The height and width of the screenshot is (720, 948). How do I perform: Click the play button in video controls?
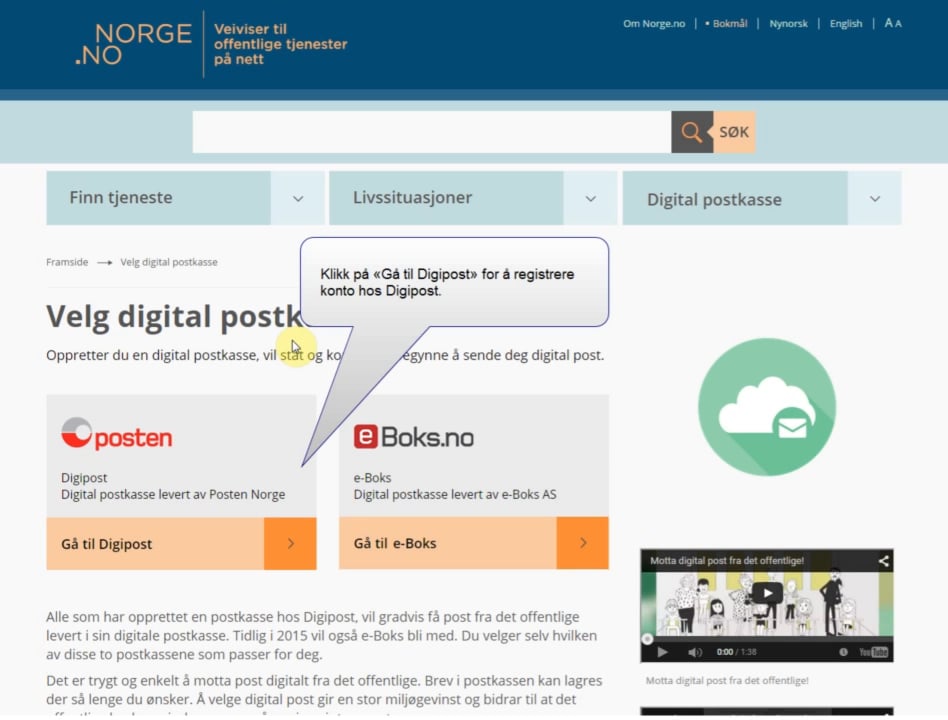point(662,652)
